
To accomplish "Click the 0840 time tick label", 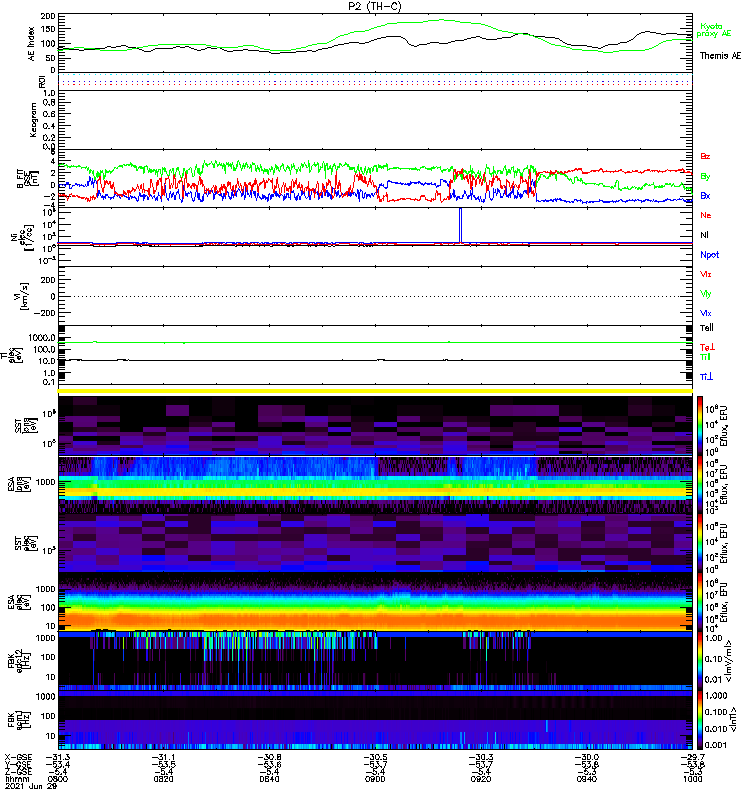I will click(269, 779).
